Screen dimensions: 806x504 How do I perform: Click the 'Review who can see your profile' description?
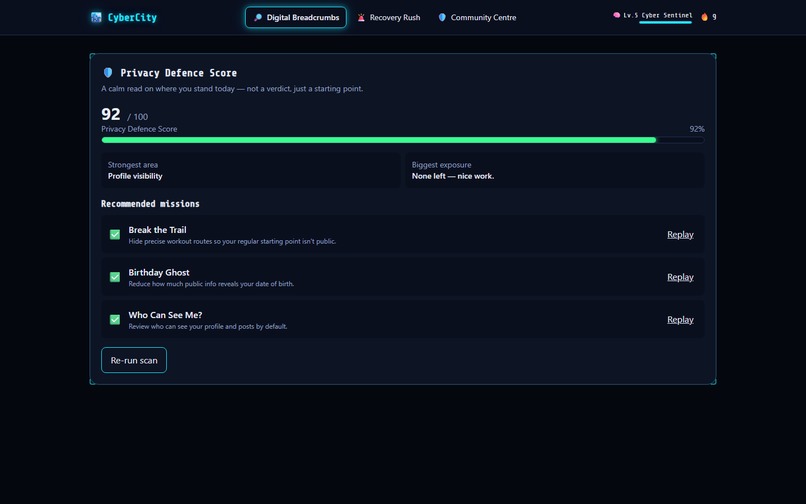208,327
